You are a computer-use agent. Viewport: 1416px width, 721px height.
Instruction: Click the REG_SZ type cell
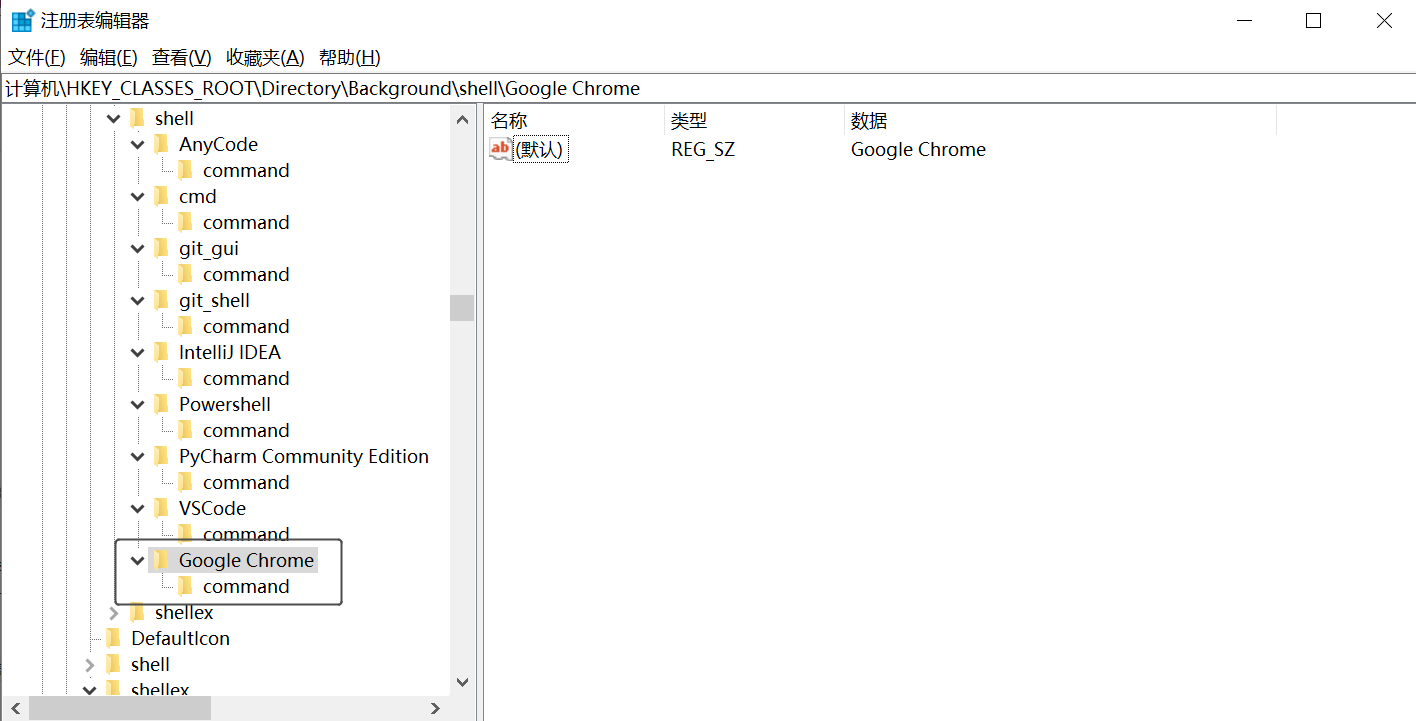(x=703, y=150)
